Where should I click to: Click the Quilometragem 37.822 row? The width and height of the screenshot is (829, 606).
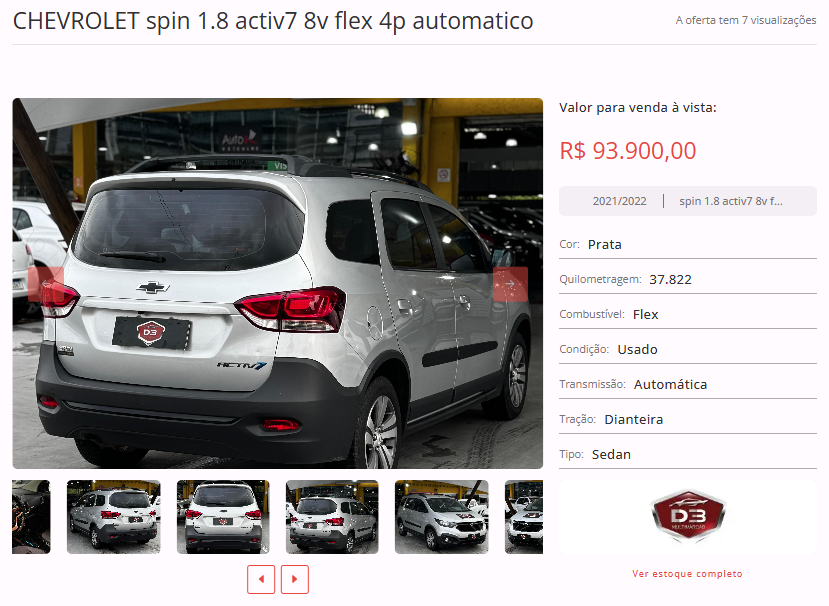(x=688, y=279)
